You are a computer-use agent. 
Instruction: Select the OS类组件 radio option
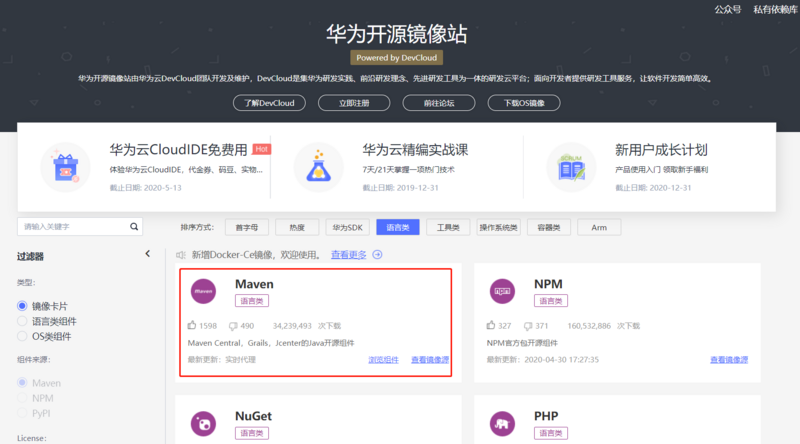(x=22, y=336)
